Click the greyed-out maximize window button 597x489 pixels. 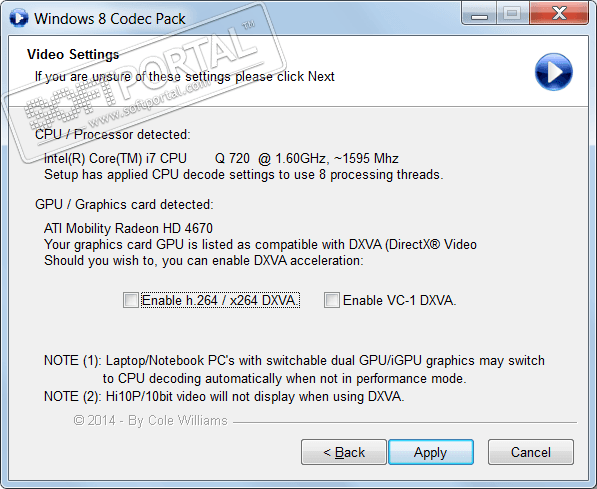pos(512,14)
